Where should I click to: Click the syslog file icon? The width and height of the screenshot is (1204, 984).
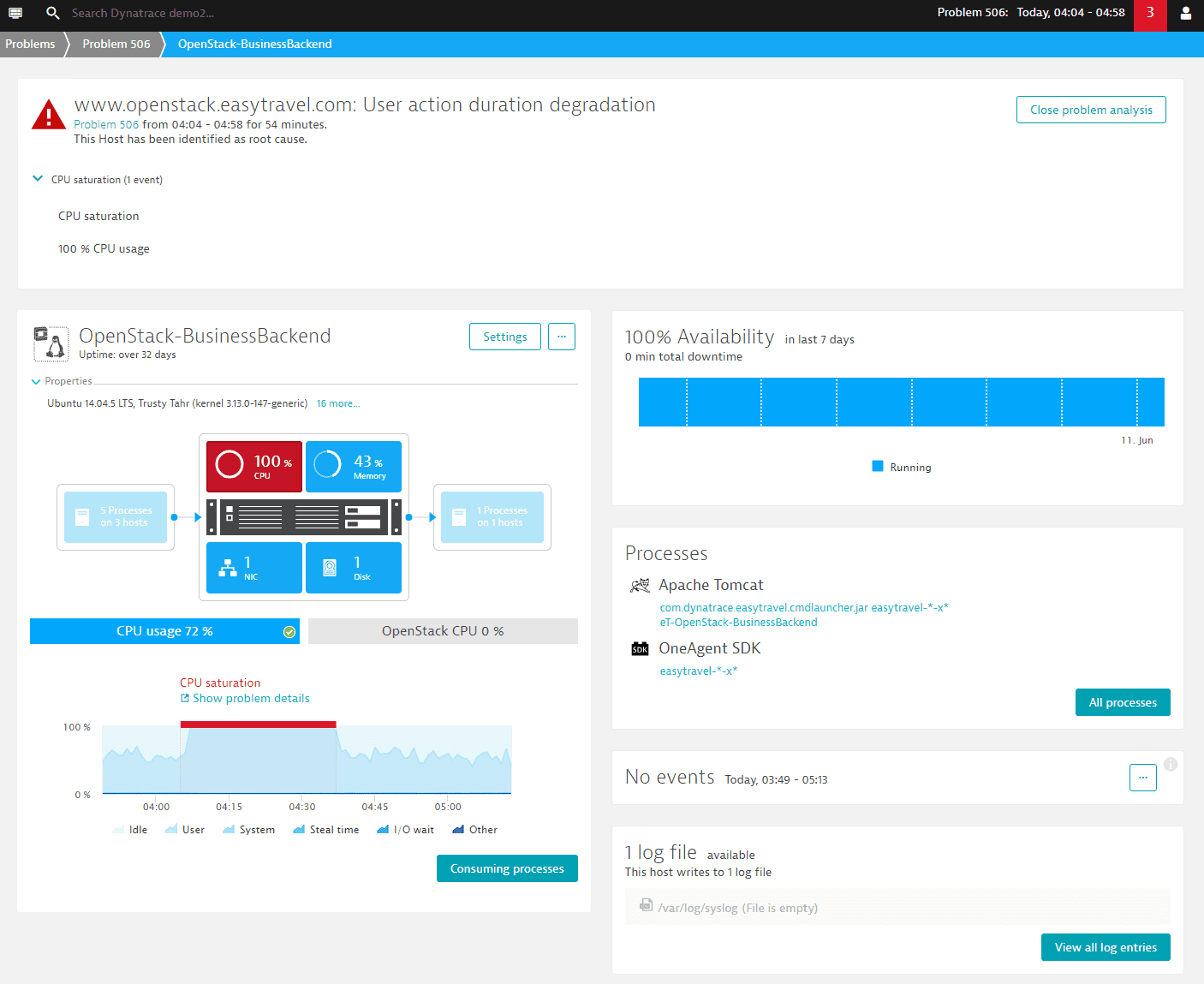pos(646,905)
